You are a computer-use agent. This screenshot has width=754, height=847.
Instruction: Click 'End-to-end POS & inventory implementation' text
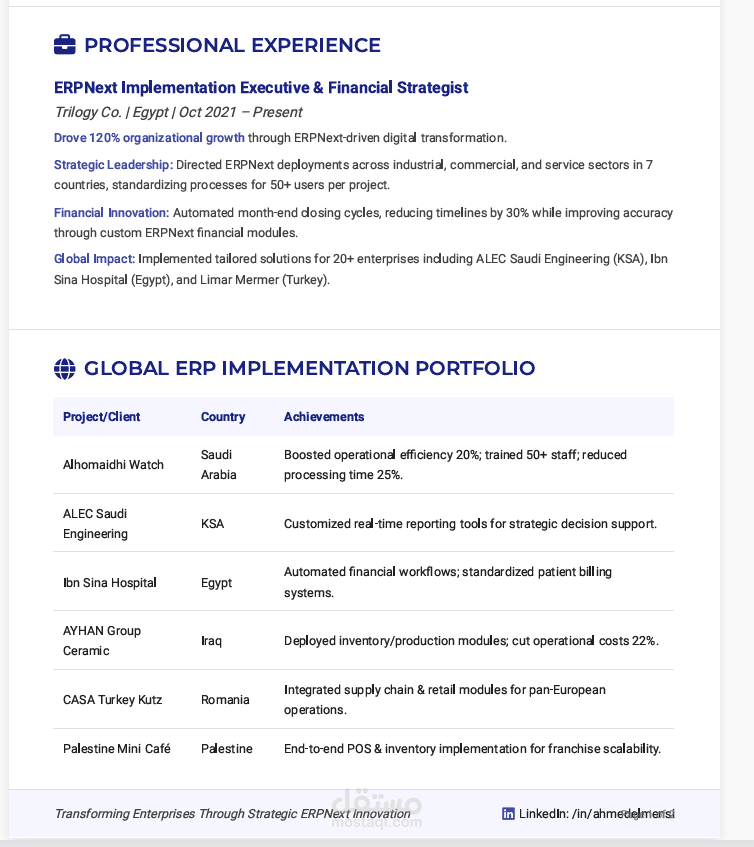473,749
